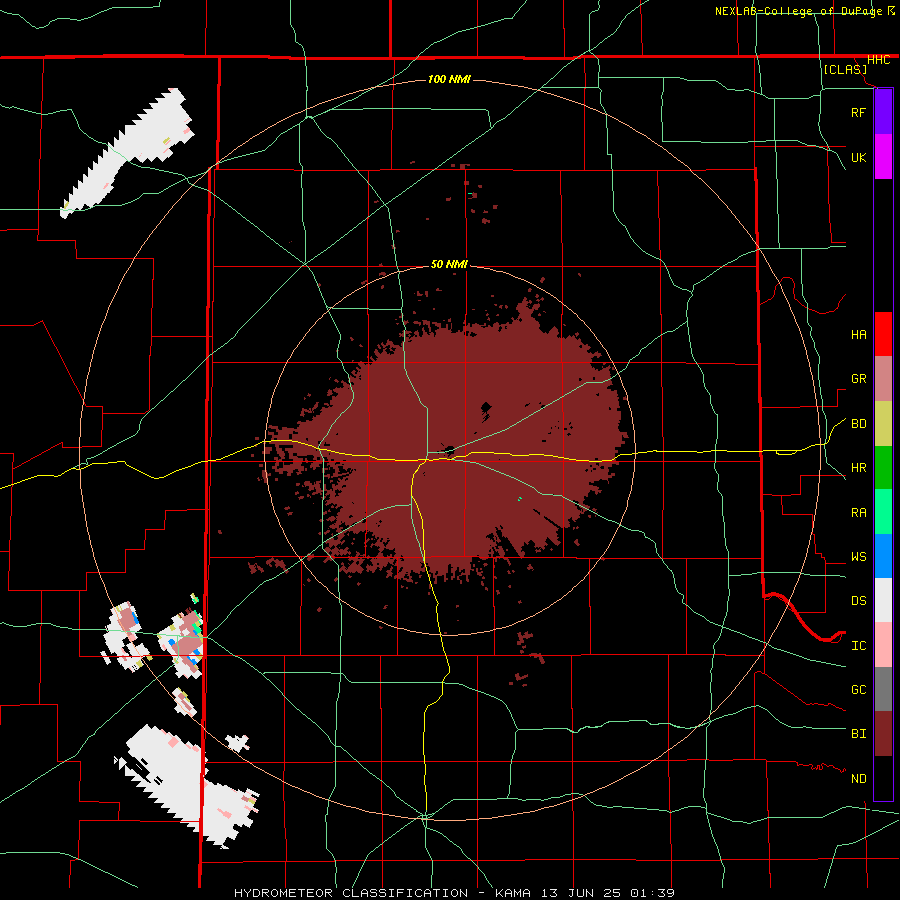900x900 pixels.
Task: Click the GR legend label
Action: [x=858, y=379]
